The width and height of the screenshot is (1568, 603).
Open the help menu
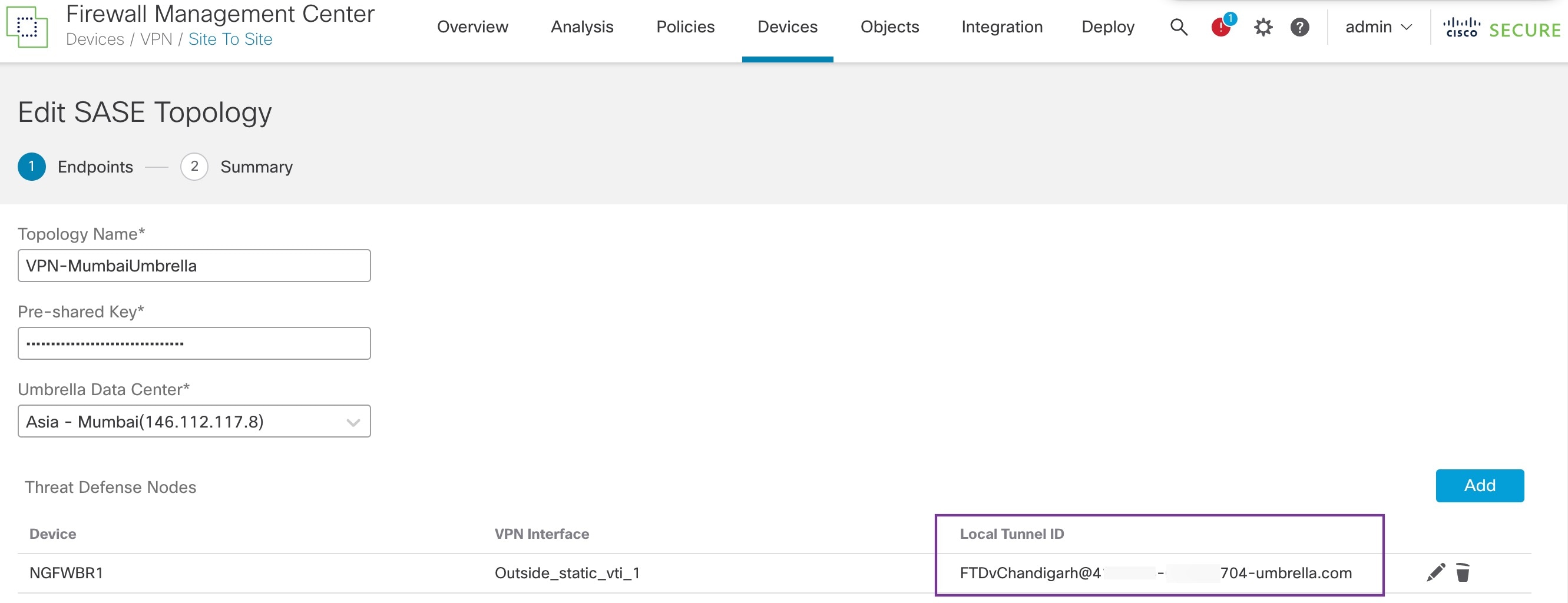tap(1299, 26)
